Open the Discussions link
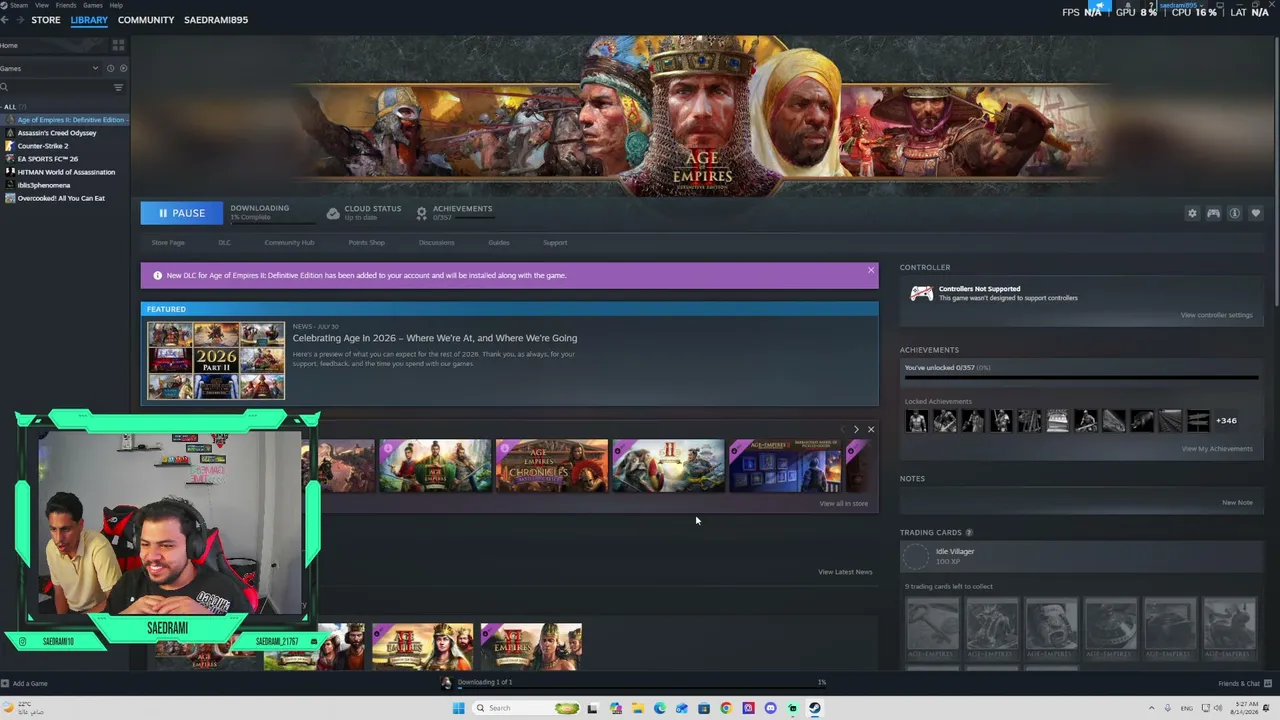This screenshot has height=720, width=1280. click(436, 243)
